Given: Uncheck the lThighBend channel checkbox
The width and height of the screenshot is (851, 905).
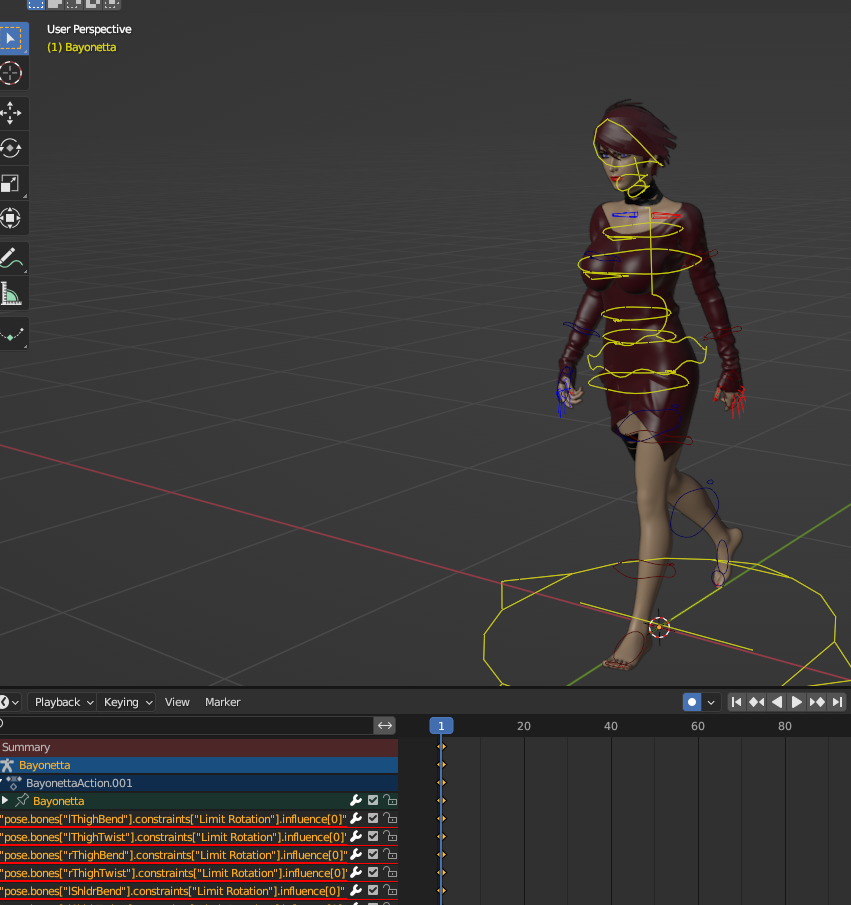Looking at the screenshot, I should tap(373, 818).
